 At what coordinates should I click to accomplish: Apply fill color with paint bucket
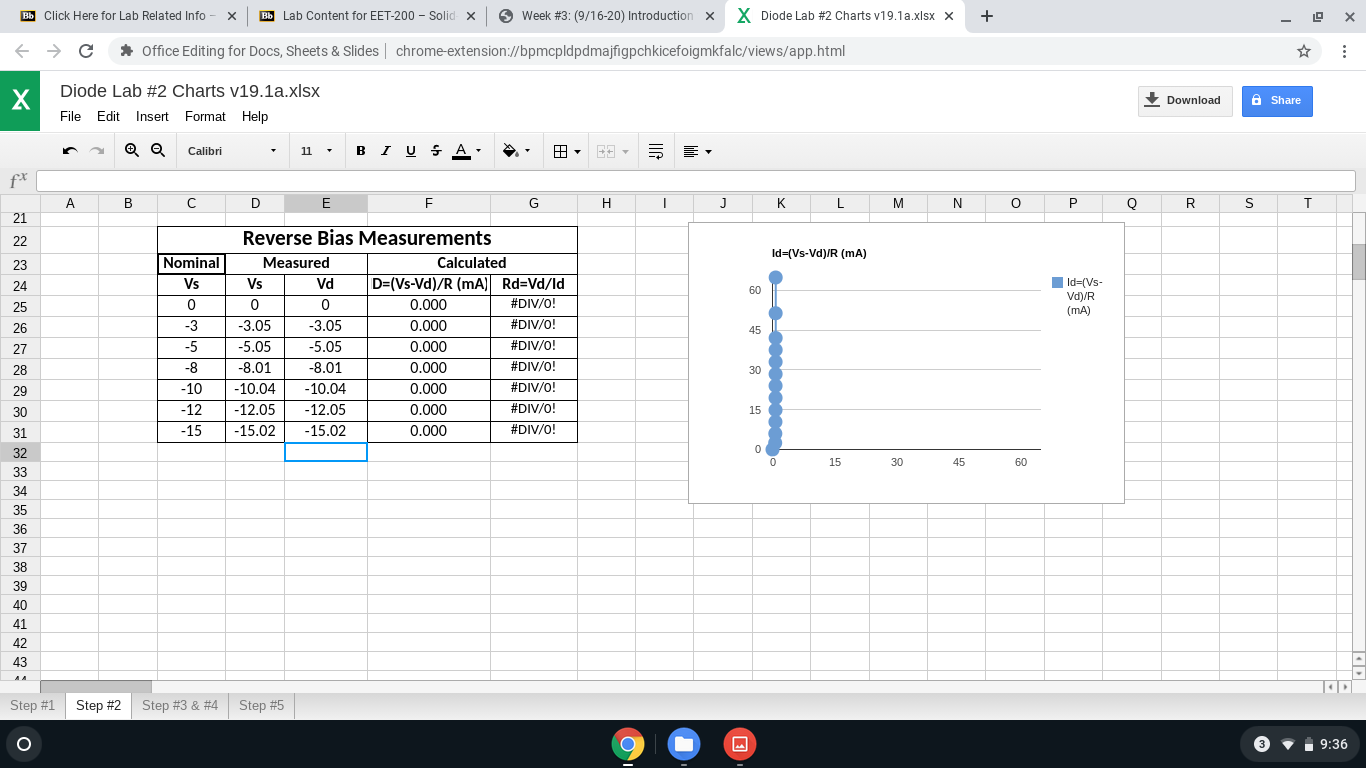click(510, 151)
